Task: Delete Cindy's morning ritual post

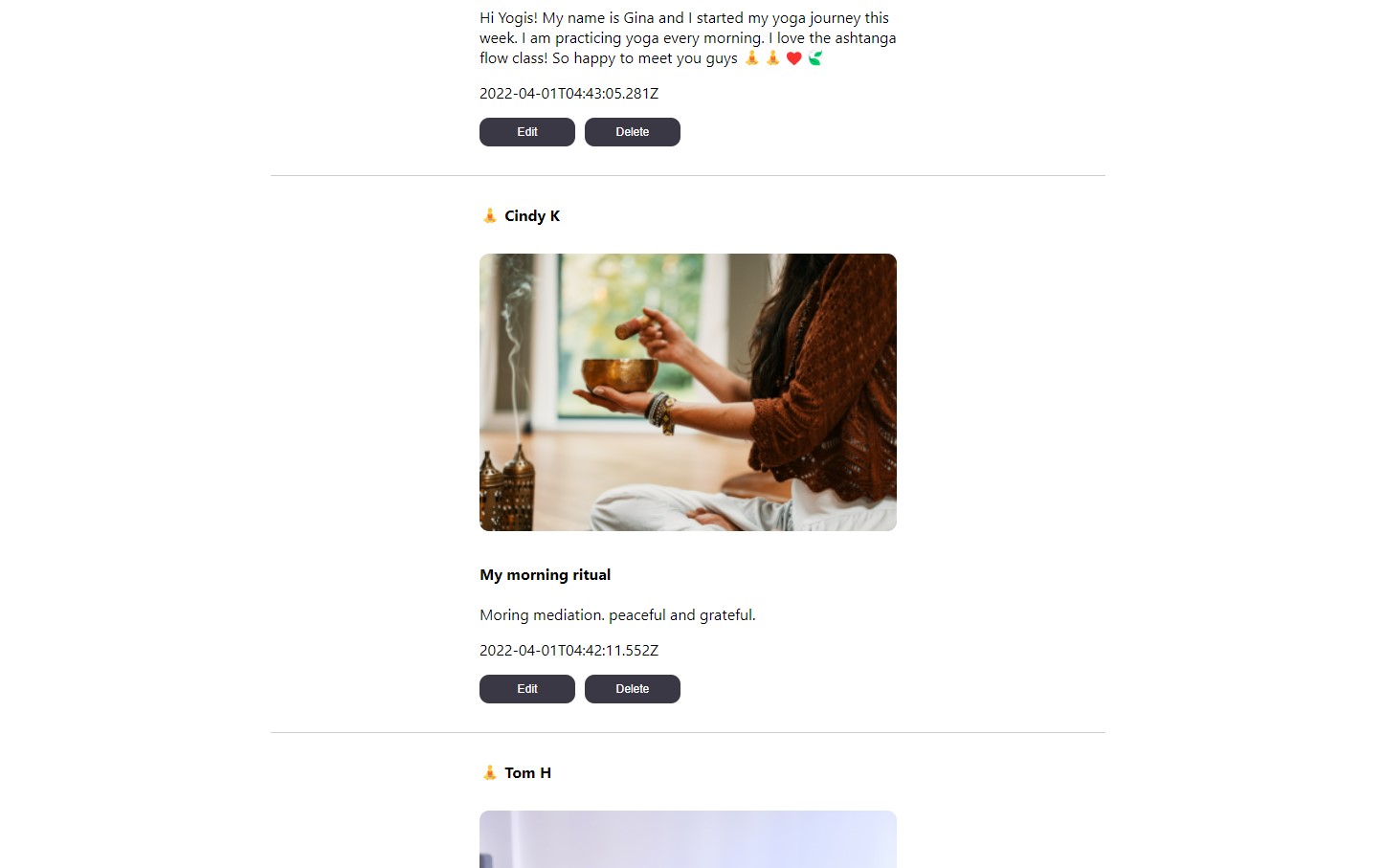Action: pyautogui.click(x=632, y=688)
